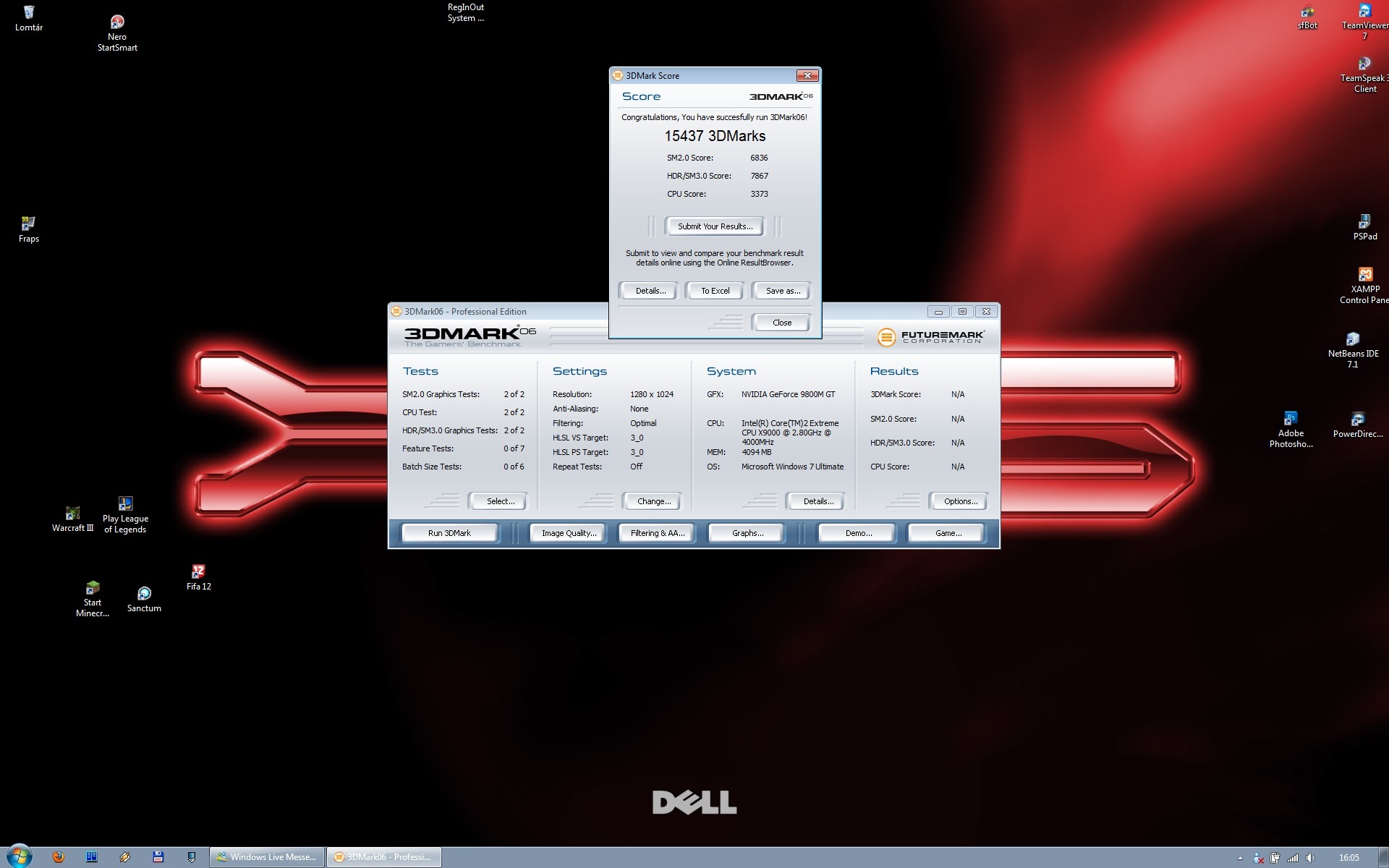Open Nero StartSmart desktop icon
Screen dimensions: 1389x868
coord(117,33)
